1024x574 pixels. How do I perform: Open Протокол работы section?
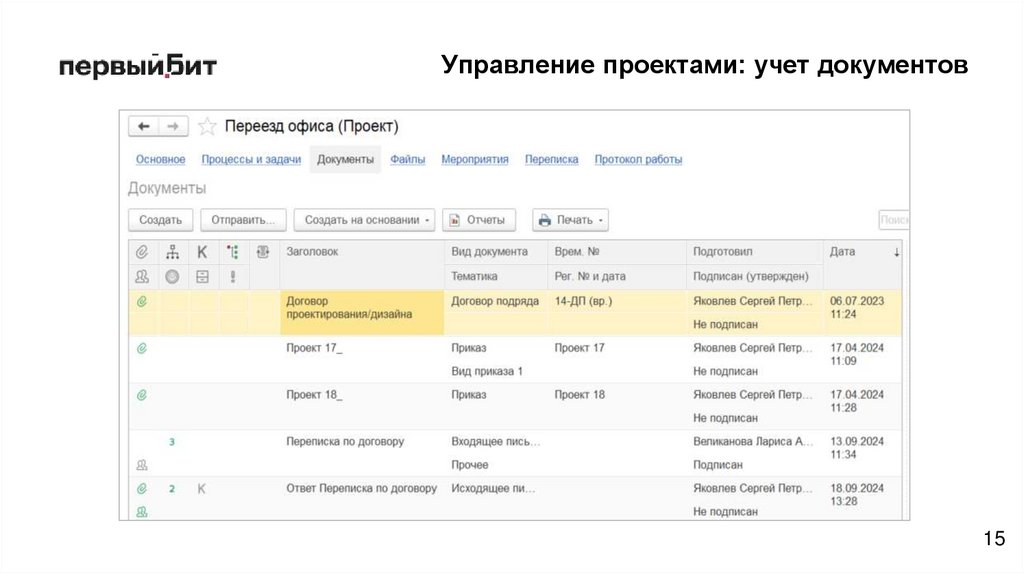pos(638,159)
